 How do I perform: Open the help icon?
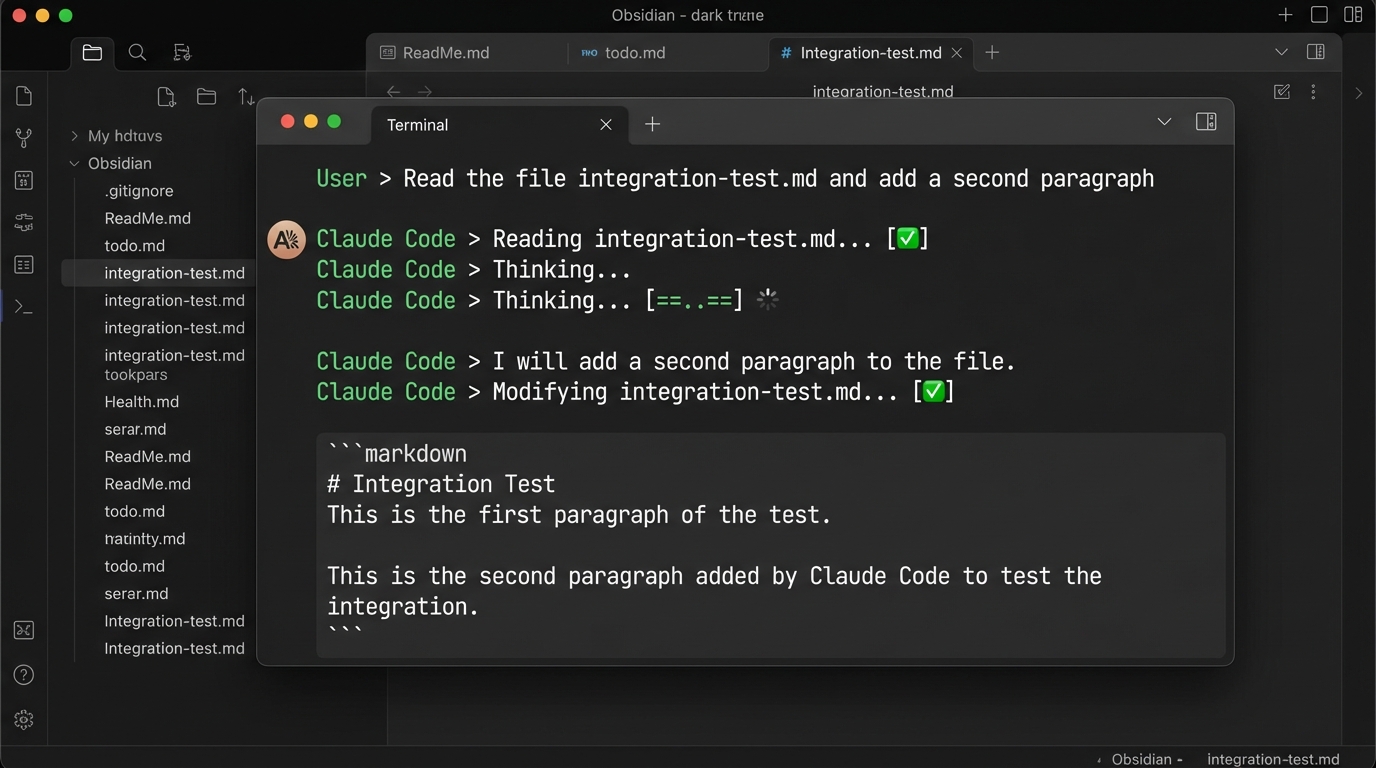tap(24, 675)
